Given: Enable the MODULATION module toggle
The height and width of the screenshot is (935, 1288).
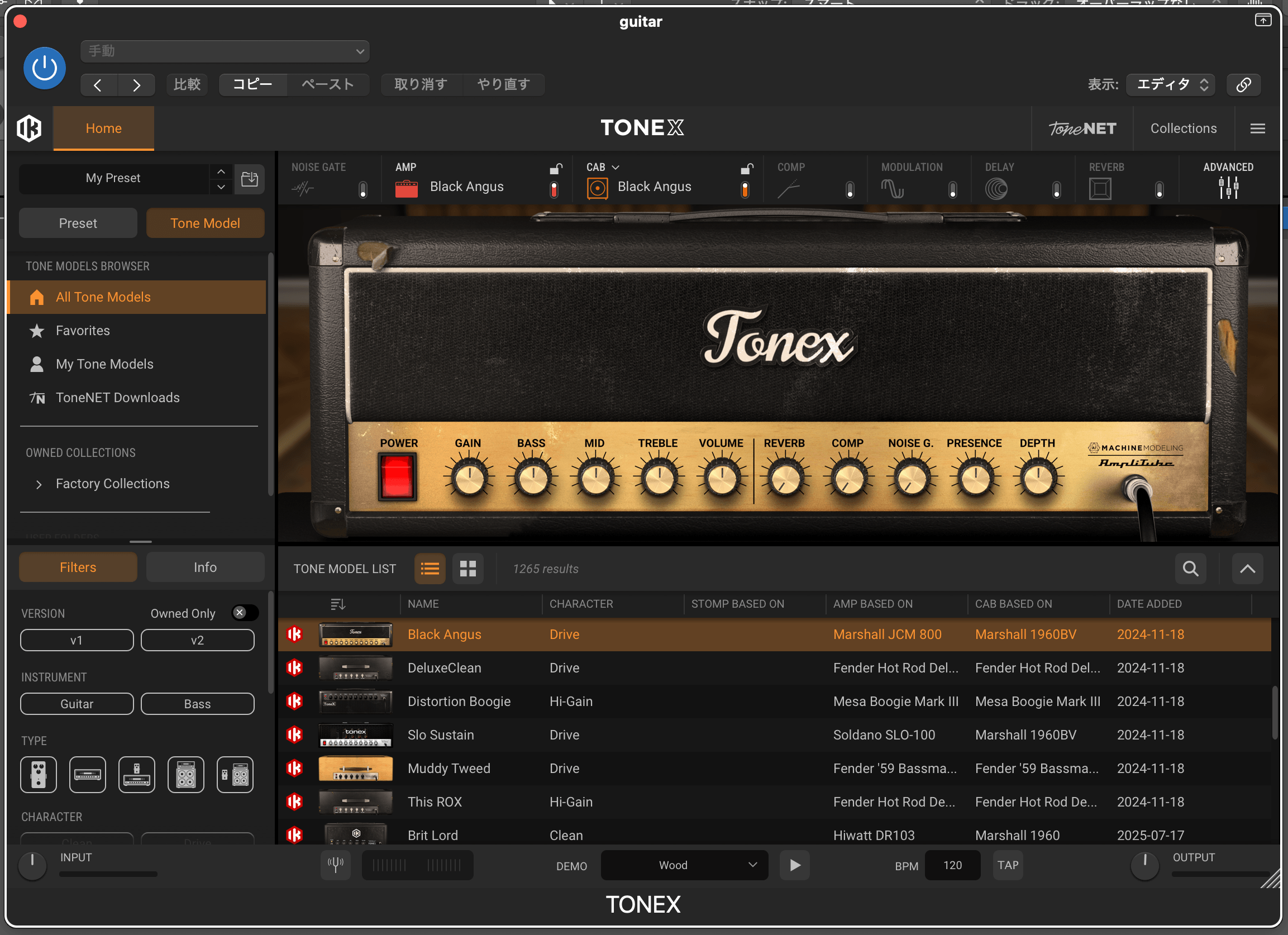Looking at the screenshot, I should (x=951, y=189).
